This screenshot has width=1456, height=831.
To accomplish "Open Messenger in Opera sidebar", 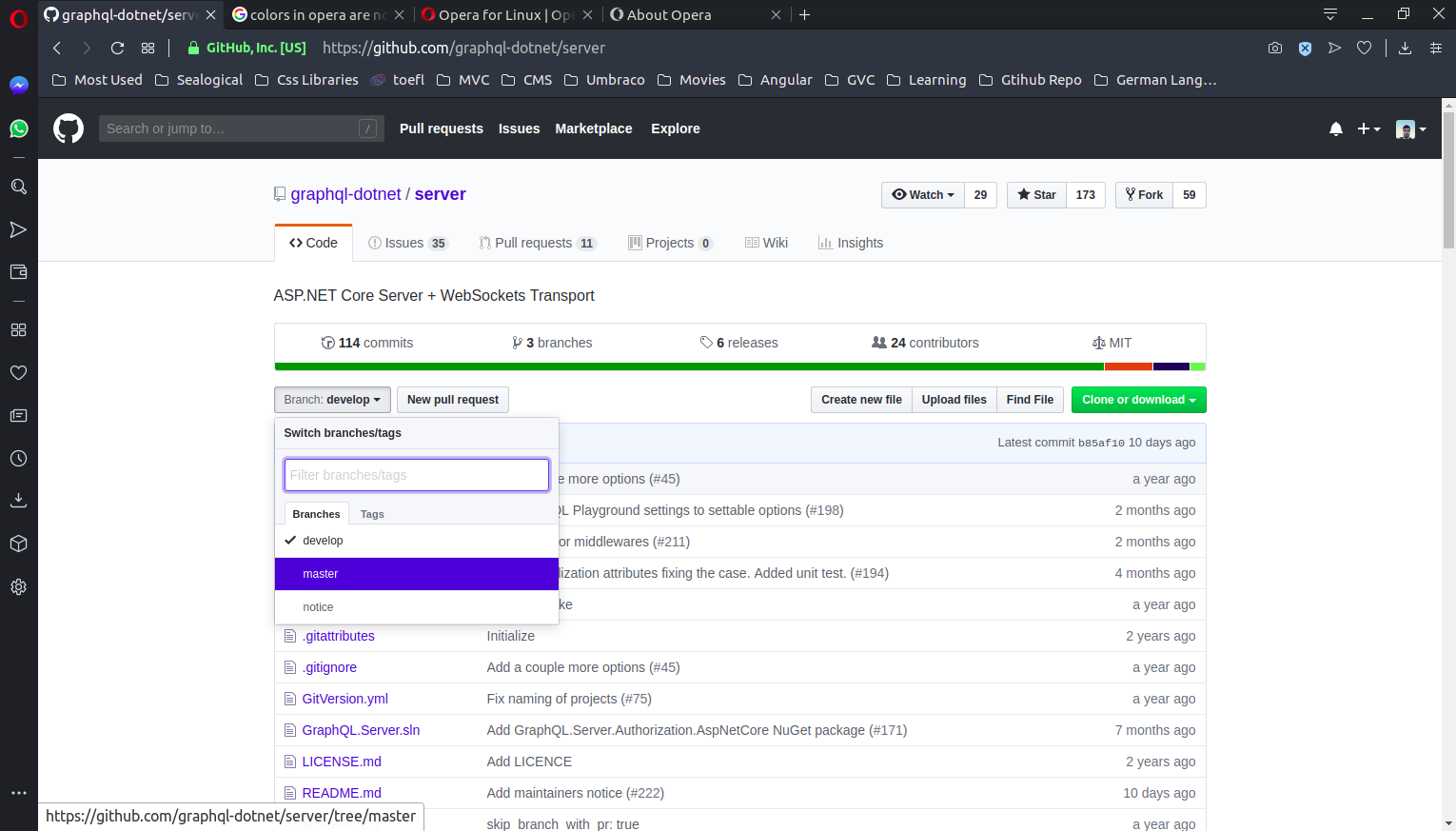I will pyautogui.click(x=18, y=85).
